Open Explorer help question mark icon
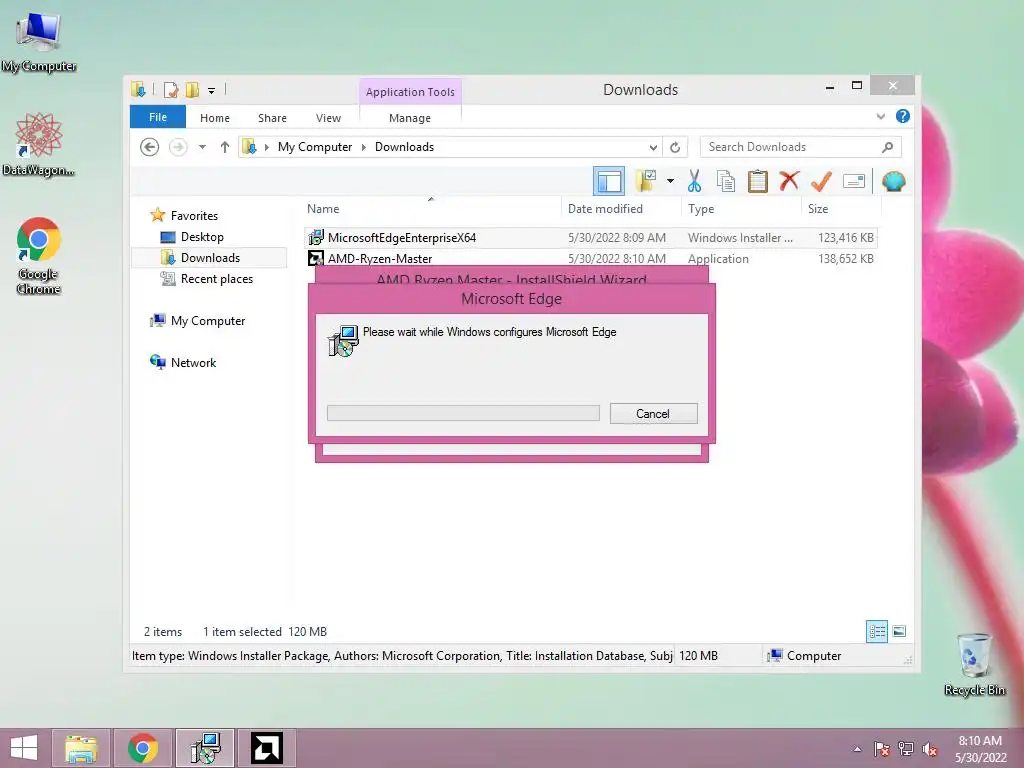 pos(903,116)
